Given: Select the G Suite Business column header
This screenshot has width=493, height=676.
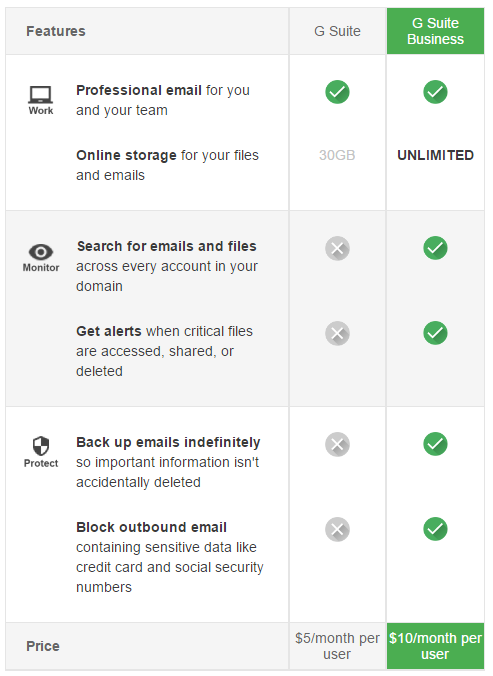Looking at the screenshot, I should click(435, 31).
